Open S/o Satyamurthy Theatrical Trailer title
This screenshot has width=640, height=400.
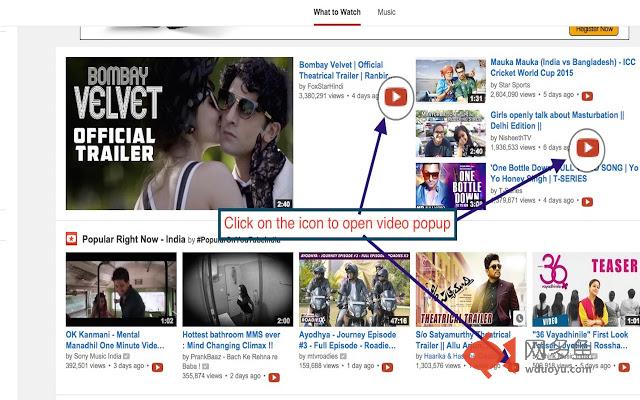(x=463, y=340)
